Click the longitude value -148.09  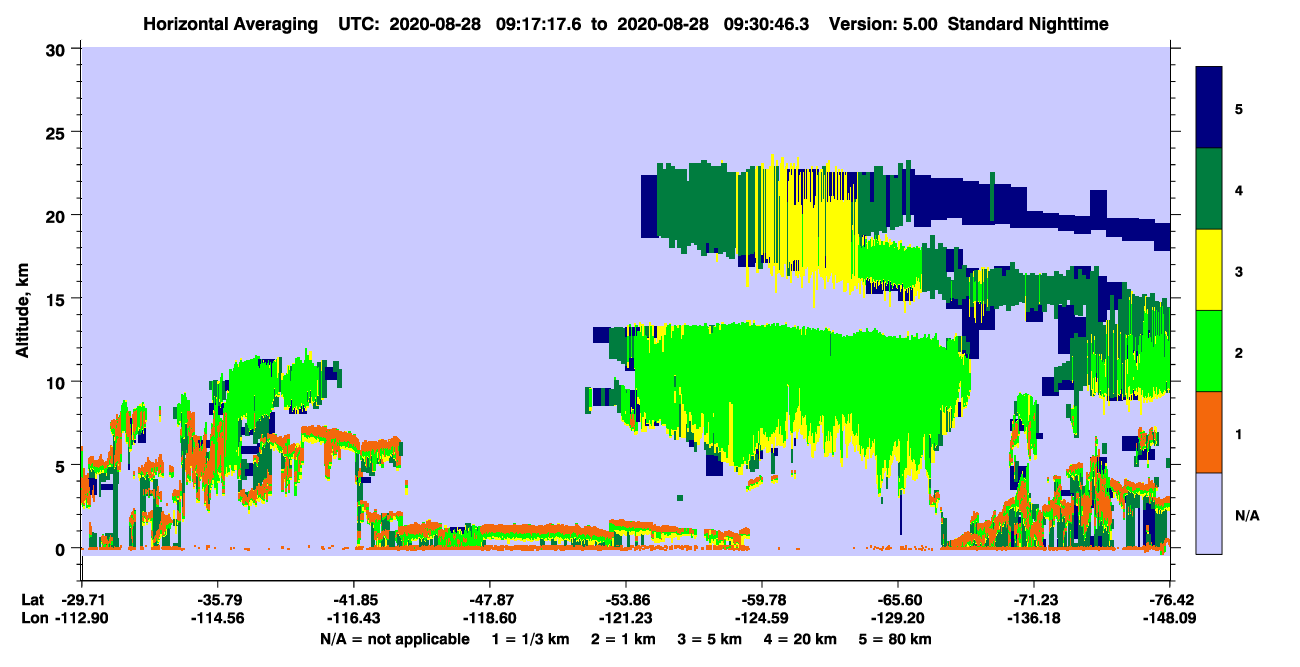tap(1170, 618)
